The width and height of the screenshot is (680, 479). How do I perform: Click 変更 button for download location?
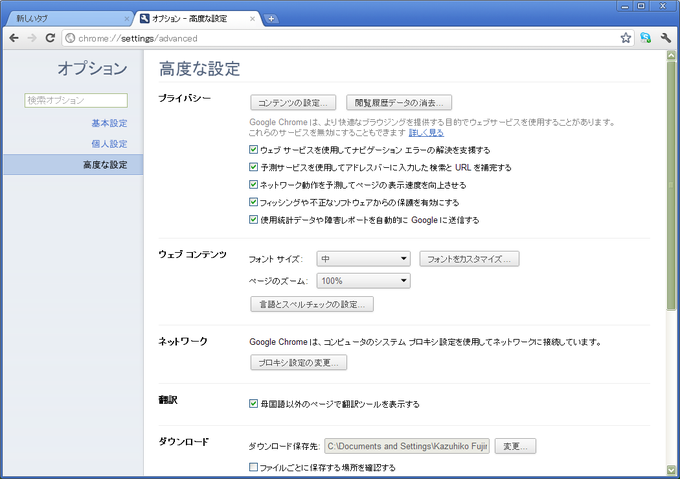pos(515,446)
